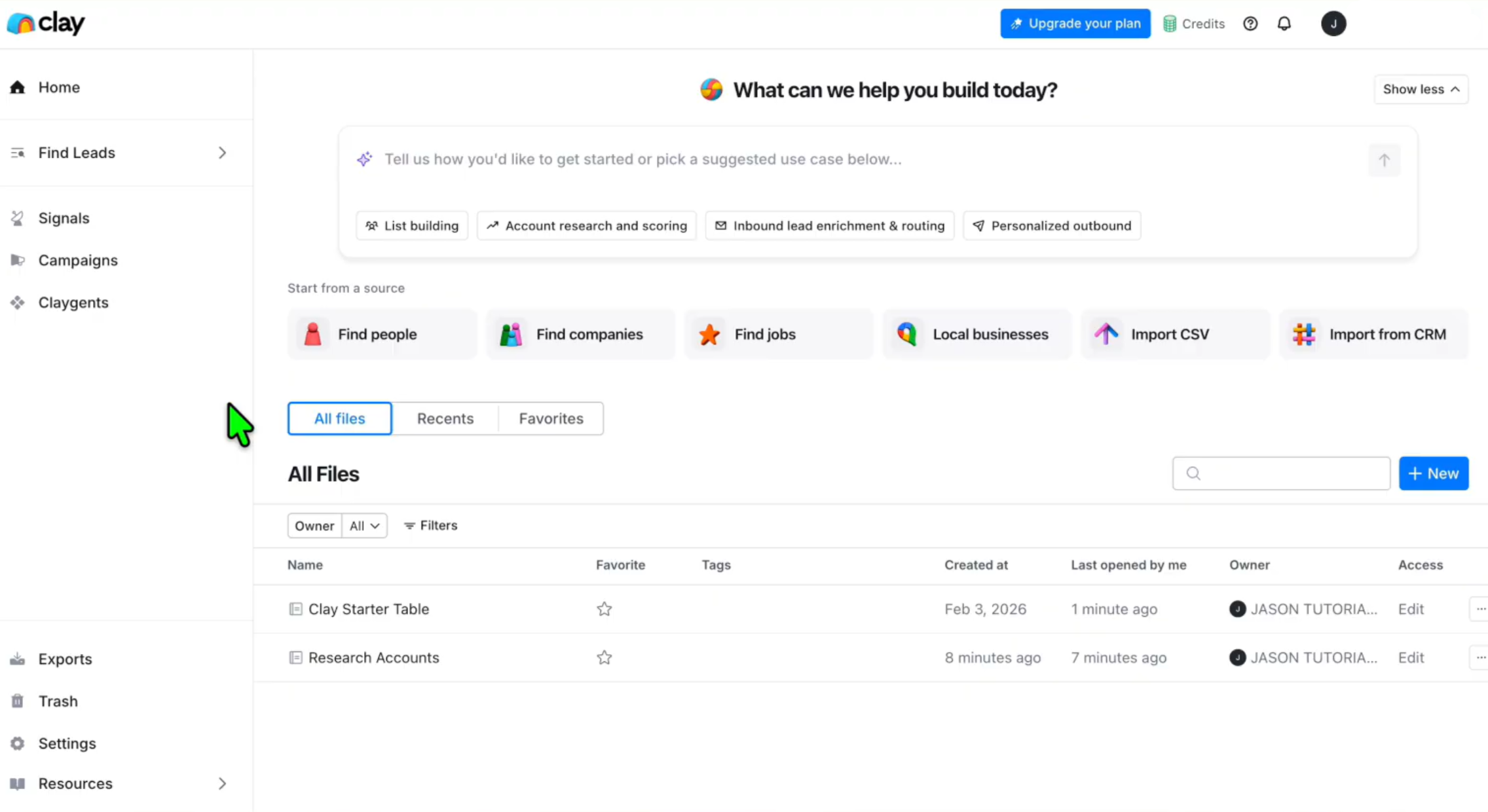The image size is (1488, 812).
Task: Open more options for Clay Starter Table
Action: pos(1479,609)
